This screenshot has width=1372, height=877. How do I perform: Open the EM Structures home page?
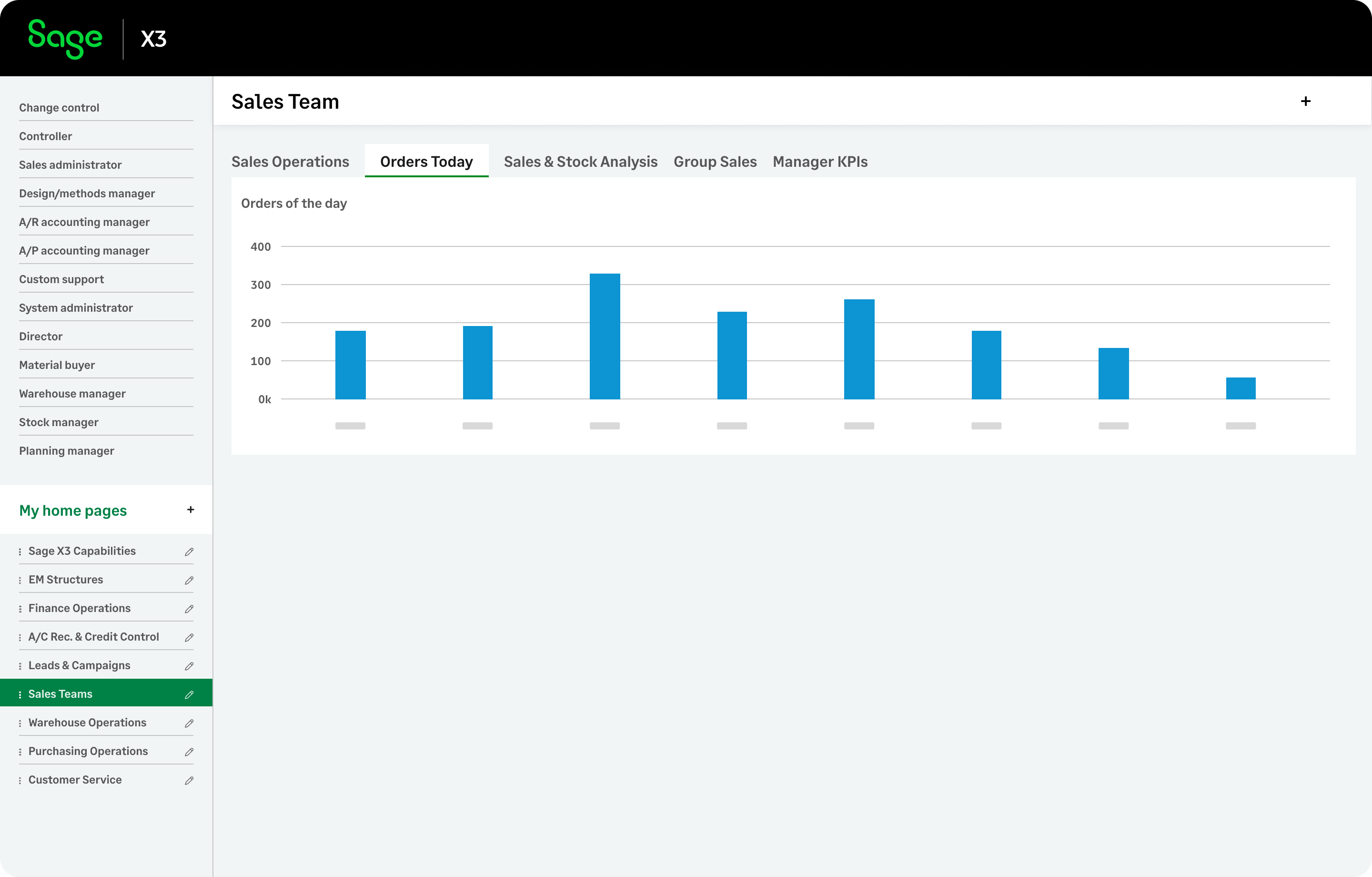(x=66, y=580)
